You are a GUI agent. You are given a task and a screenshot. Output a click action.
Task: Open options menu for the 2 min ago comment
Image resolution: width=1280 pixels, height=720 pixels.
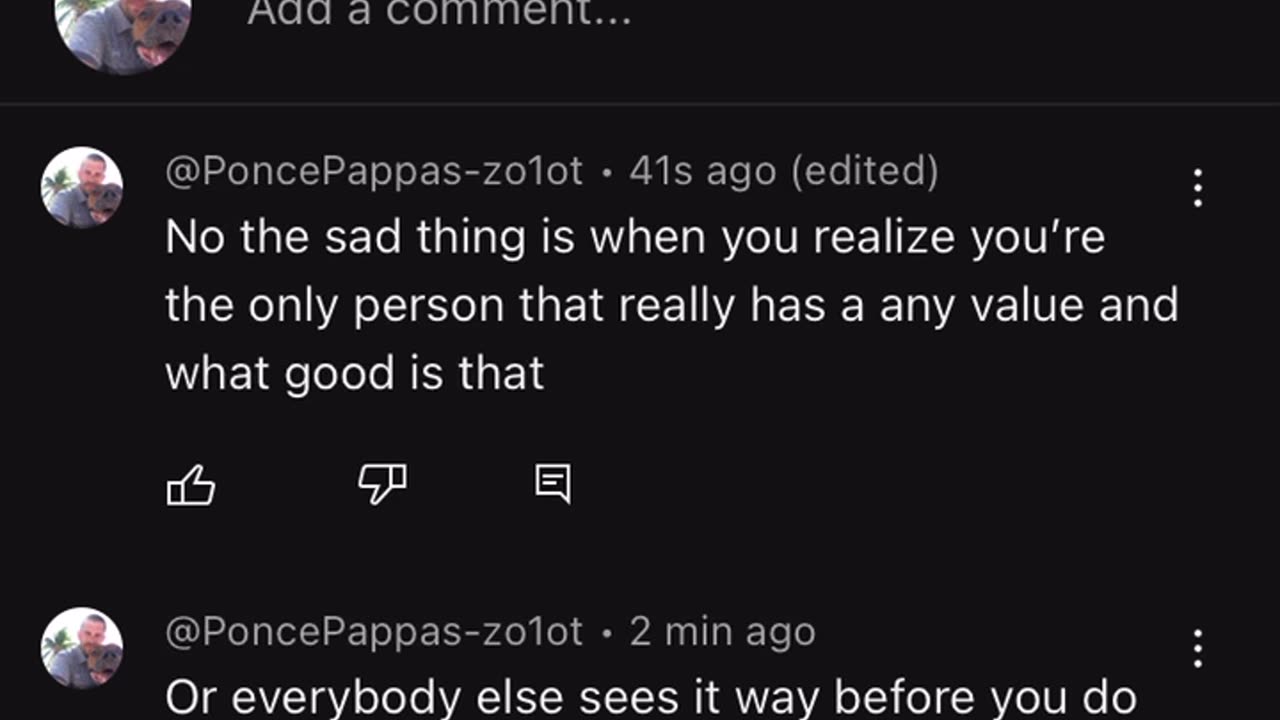point(1197,648)
